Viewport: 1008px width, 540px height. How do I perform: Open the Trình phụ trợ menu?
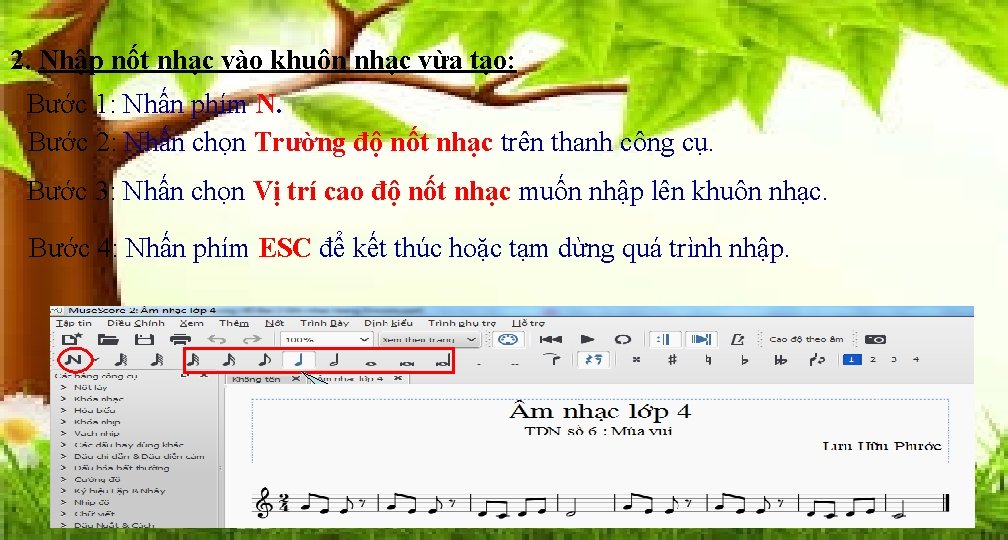coord(462,323)
